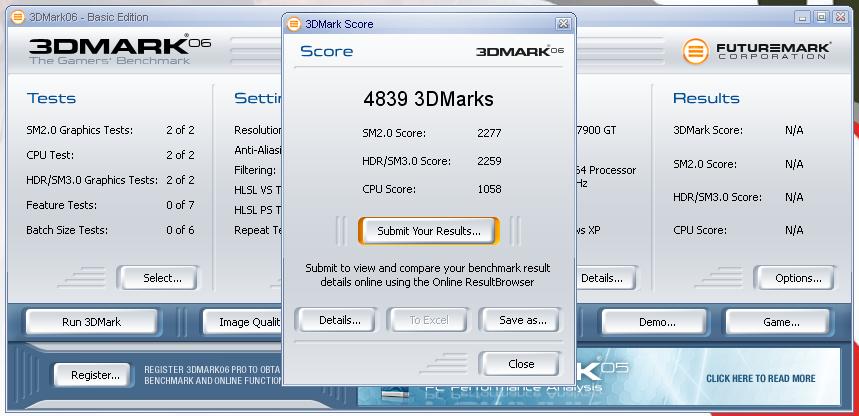859x416 pixels.
Task: Click Batch Size Tests 0 of 6 value
Action: pyautogui.click(x=180, y=230)
